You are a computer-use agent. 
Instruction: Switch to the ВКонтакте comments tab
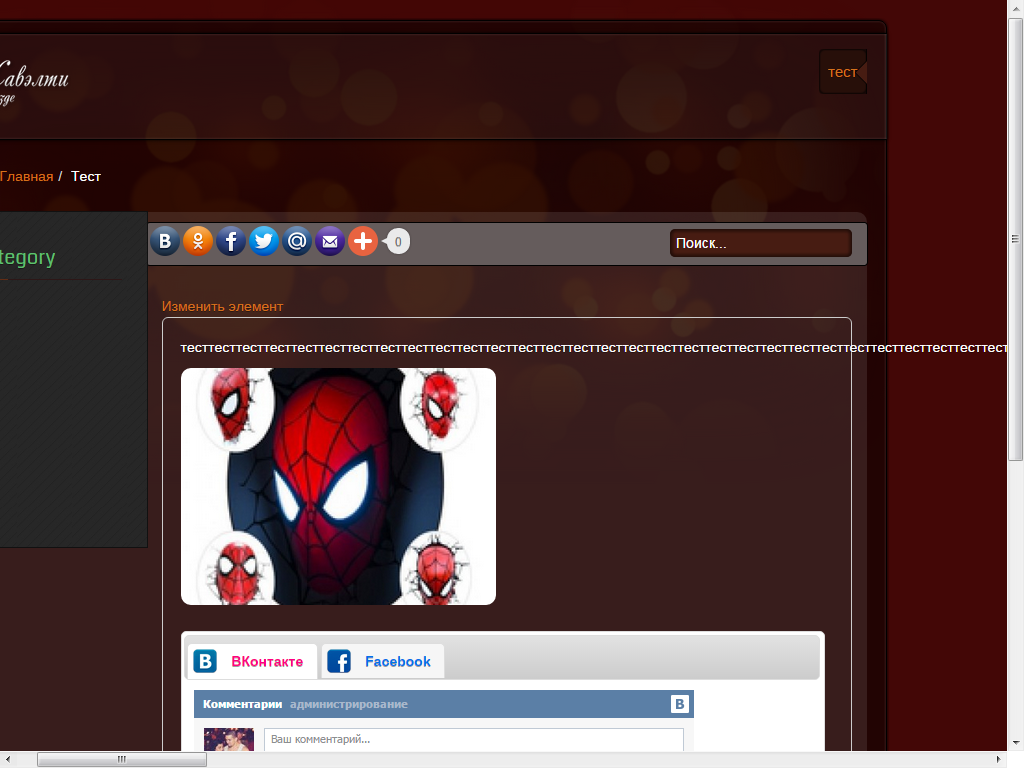(x=253, y=662)
